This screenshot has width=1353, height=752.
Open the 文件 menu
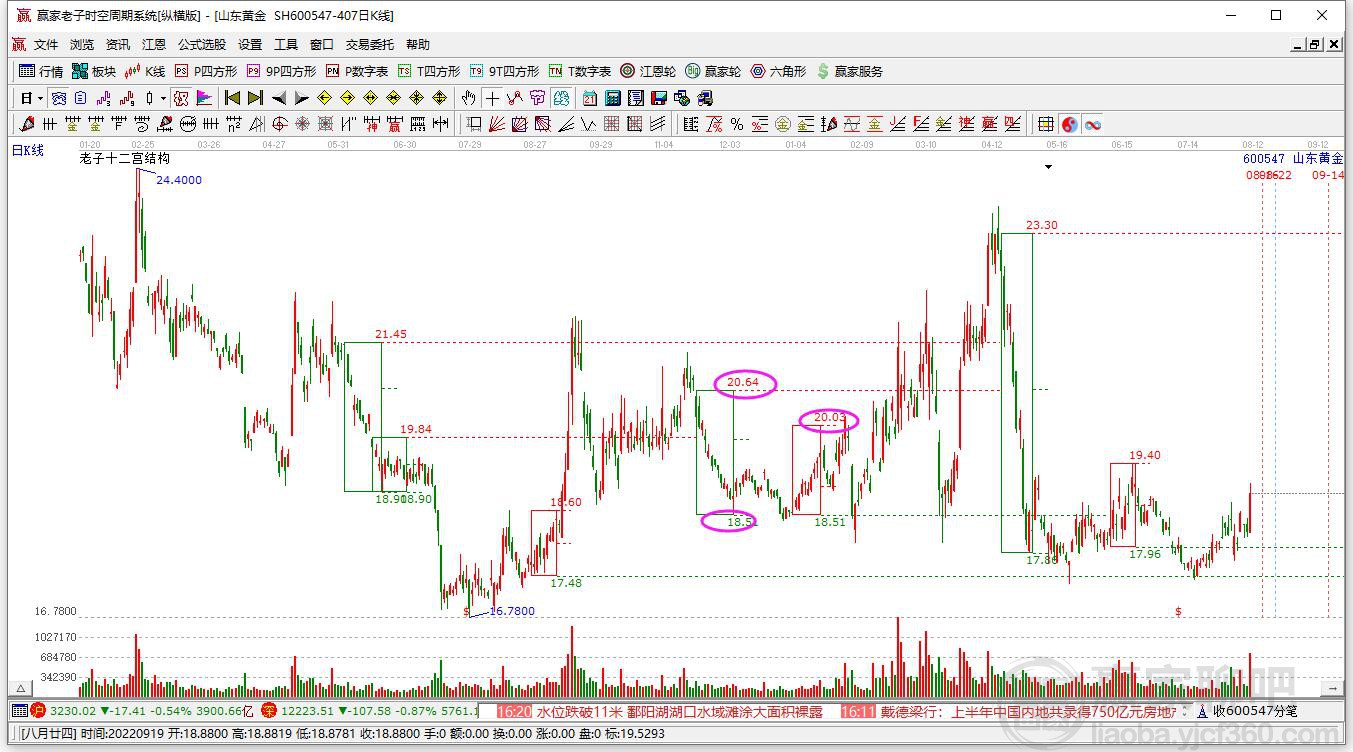[46, 45]
